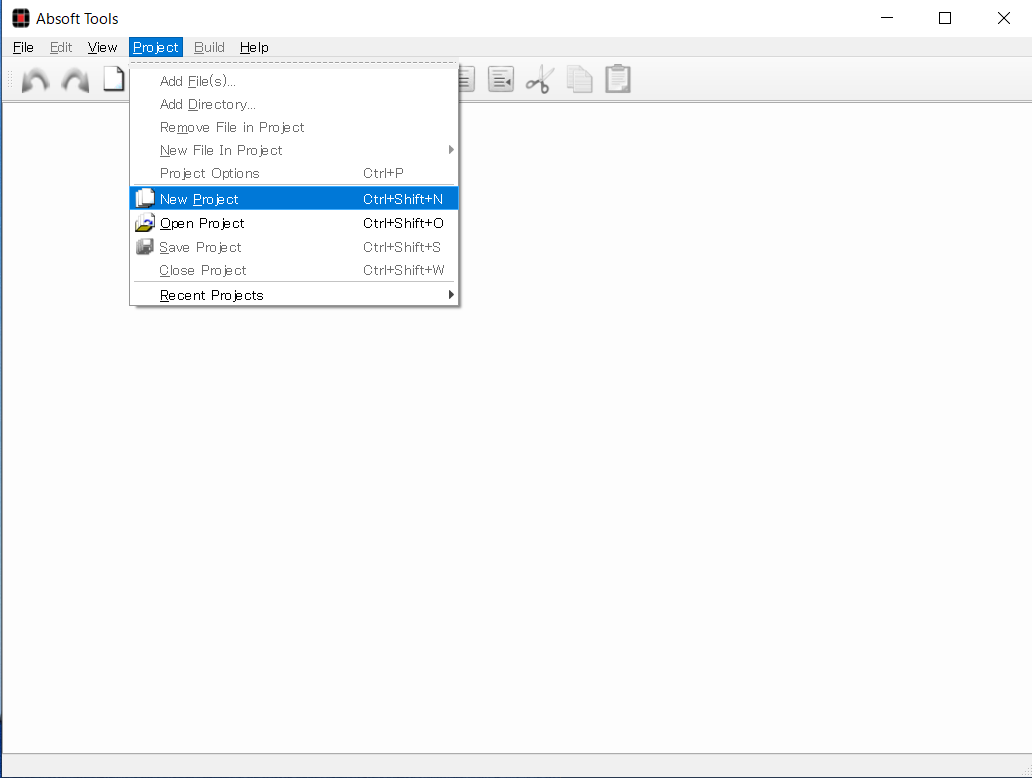Close the open Project menu
Viewport: 1032px width, 778px height.
pyautogui.click(x=155, y=47)
